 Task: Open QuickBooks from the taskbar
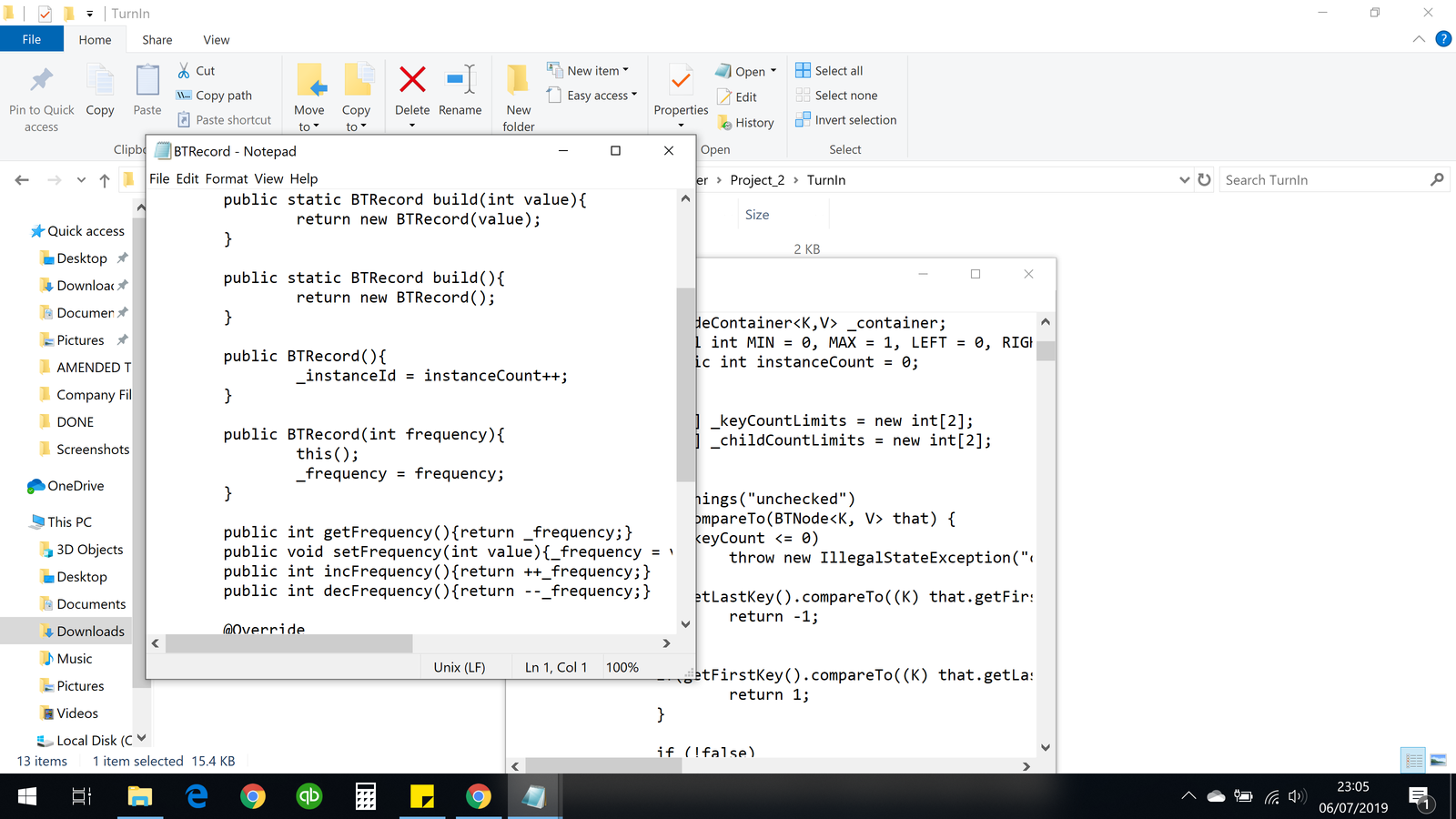pos(309,797)
